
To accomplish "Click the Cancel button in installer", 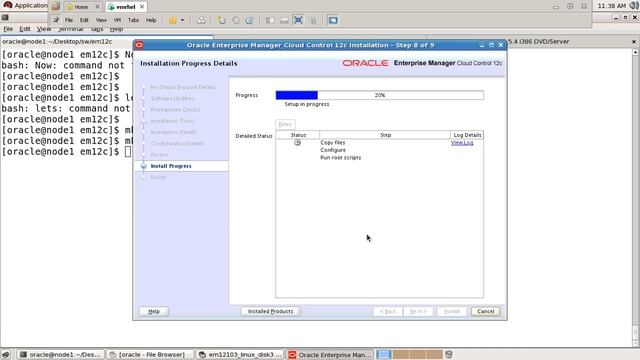I will tap(486, 311).
